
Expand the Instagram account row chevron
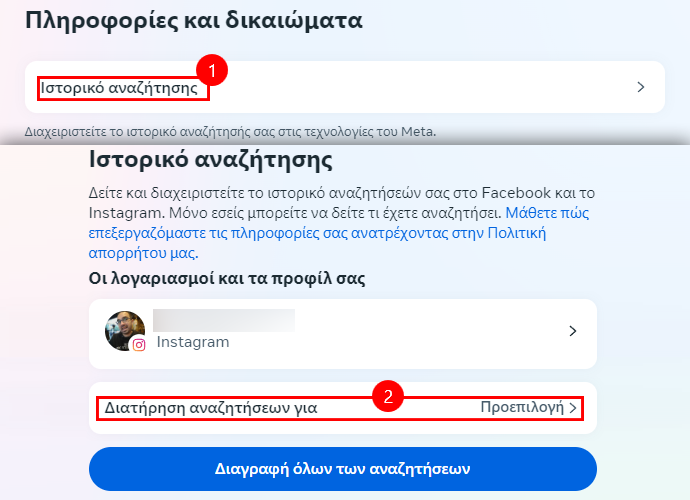(573, 331)
